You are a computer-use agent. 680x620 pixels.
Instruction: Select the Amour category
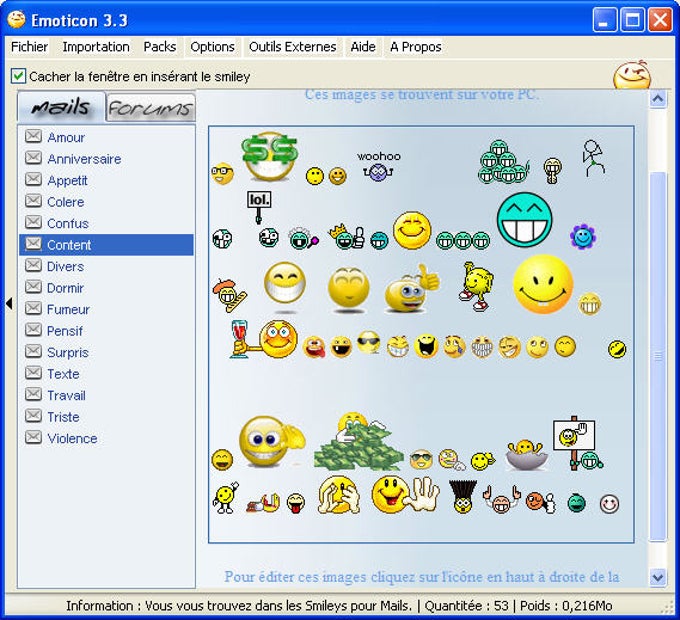tap(106, 137)
